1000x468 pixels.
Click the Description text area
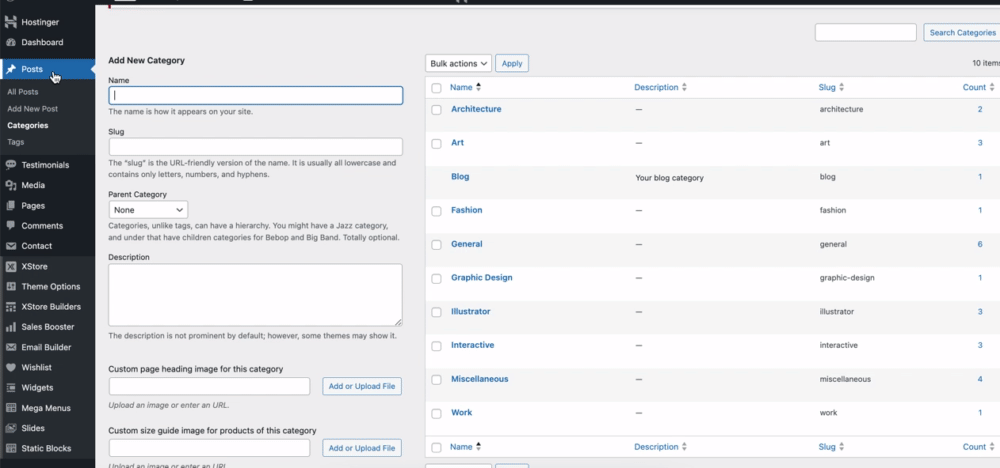255,294
